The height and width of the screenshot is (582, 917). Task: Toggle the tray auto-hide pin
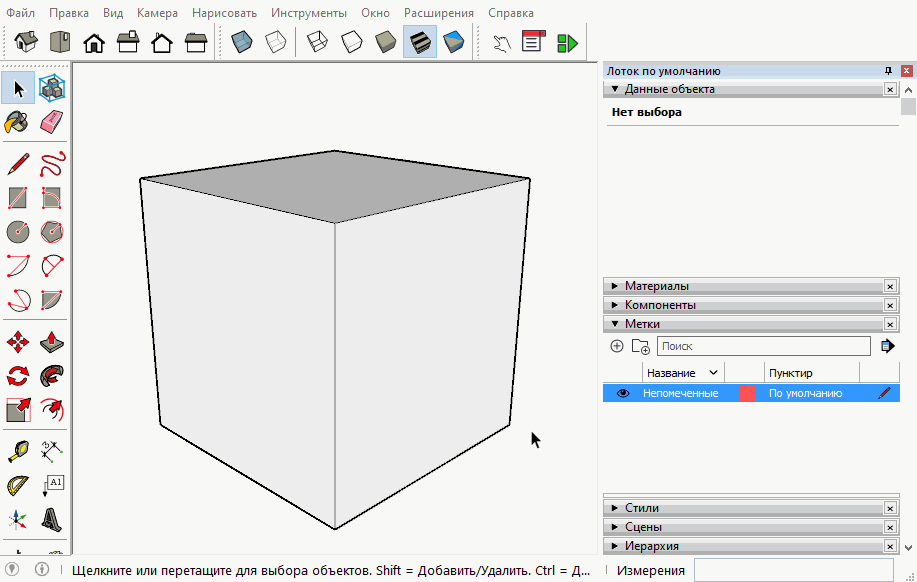[x=888, y=71]
